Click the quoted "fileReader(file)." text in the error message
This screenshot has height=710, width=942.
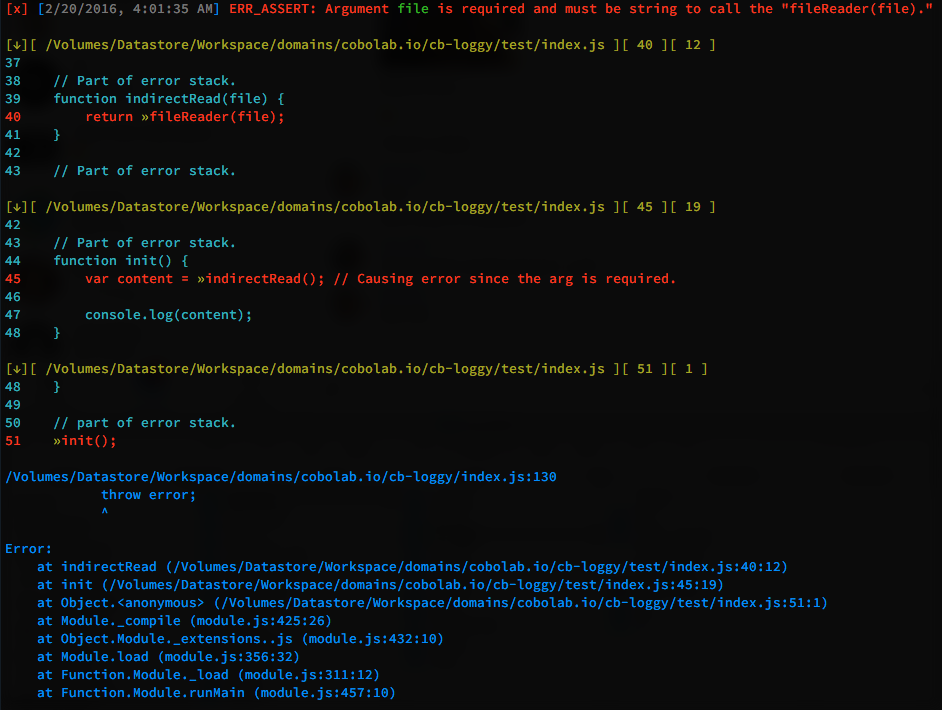click(857, 9)
